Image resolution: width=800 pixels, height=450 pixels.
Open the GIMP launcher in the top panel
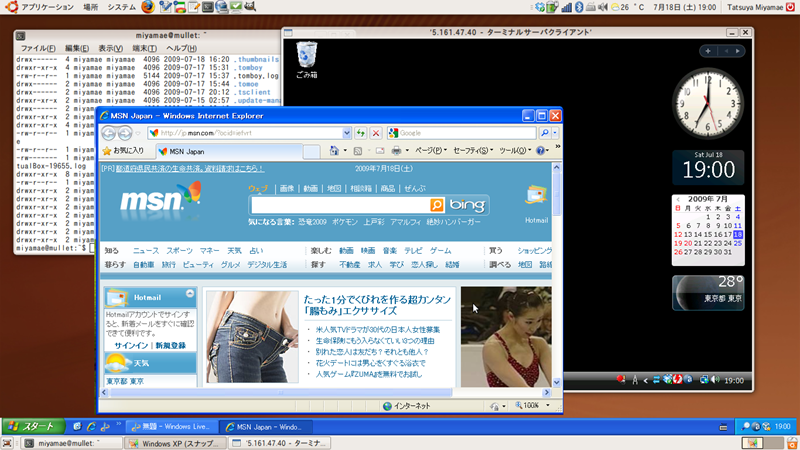250,7
